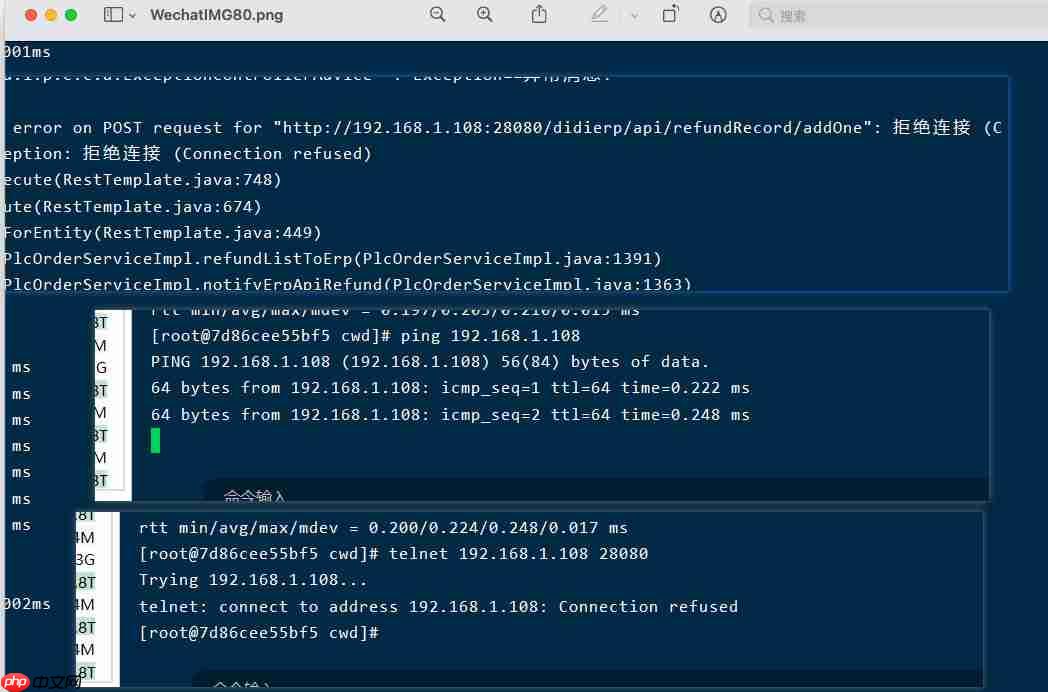
Task: Toggle the sidebar view icon
Action: pos(113,15)
